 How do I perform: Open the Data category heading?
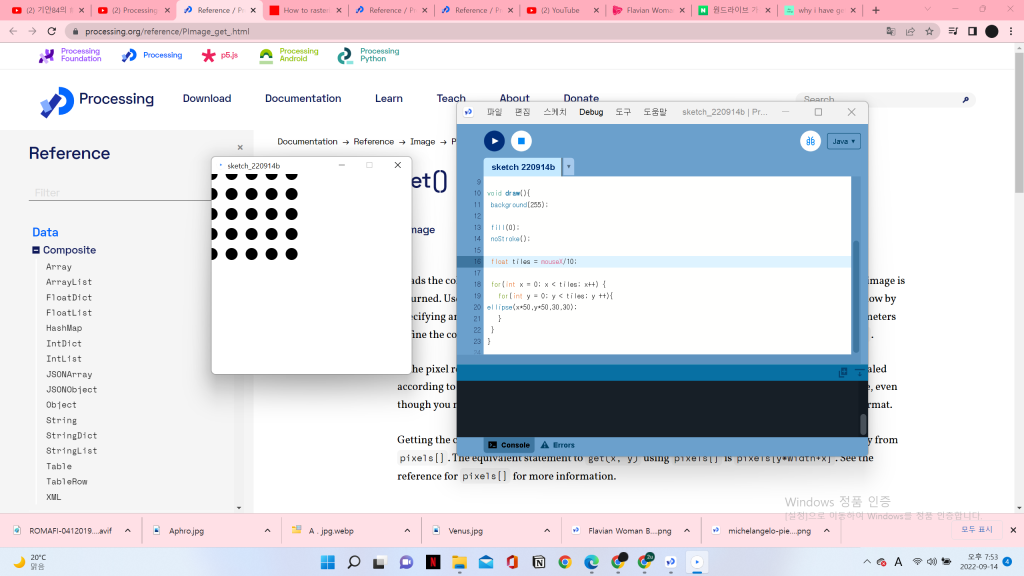click(x=45, y=232)
